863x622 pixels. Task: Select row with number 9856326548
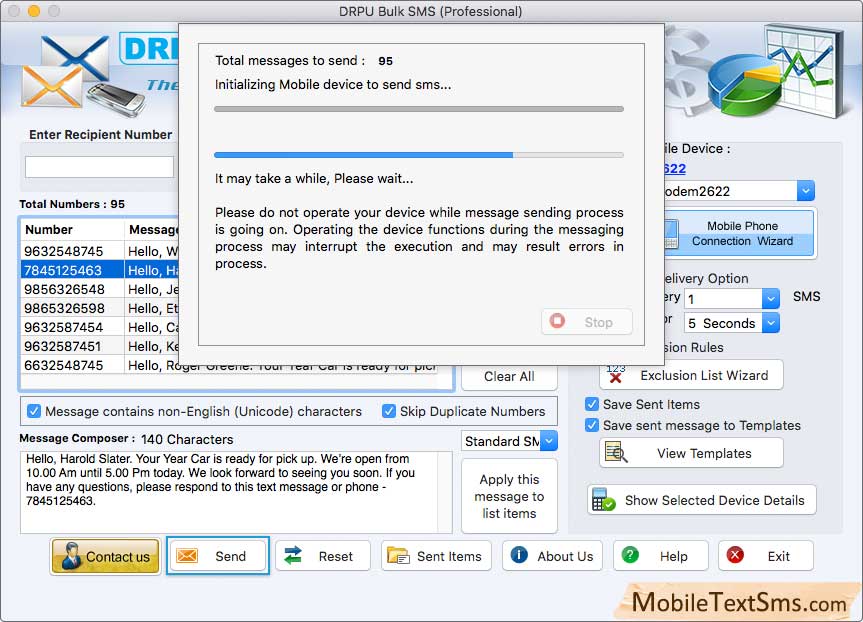[x=100, y=289]
